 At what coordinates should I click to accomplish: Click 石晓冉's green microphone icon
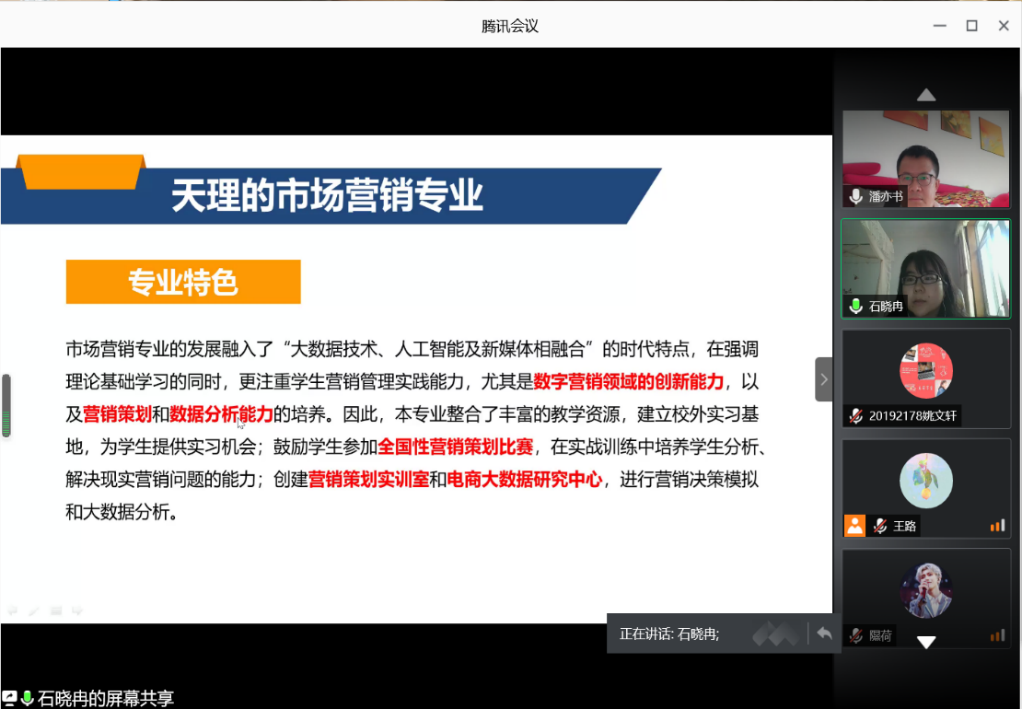(x=856, y=306)
